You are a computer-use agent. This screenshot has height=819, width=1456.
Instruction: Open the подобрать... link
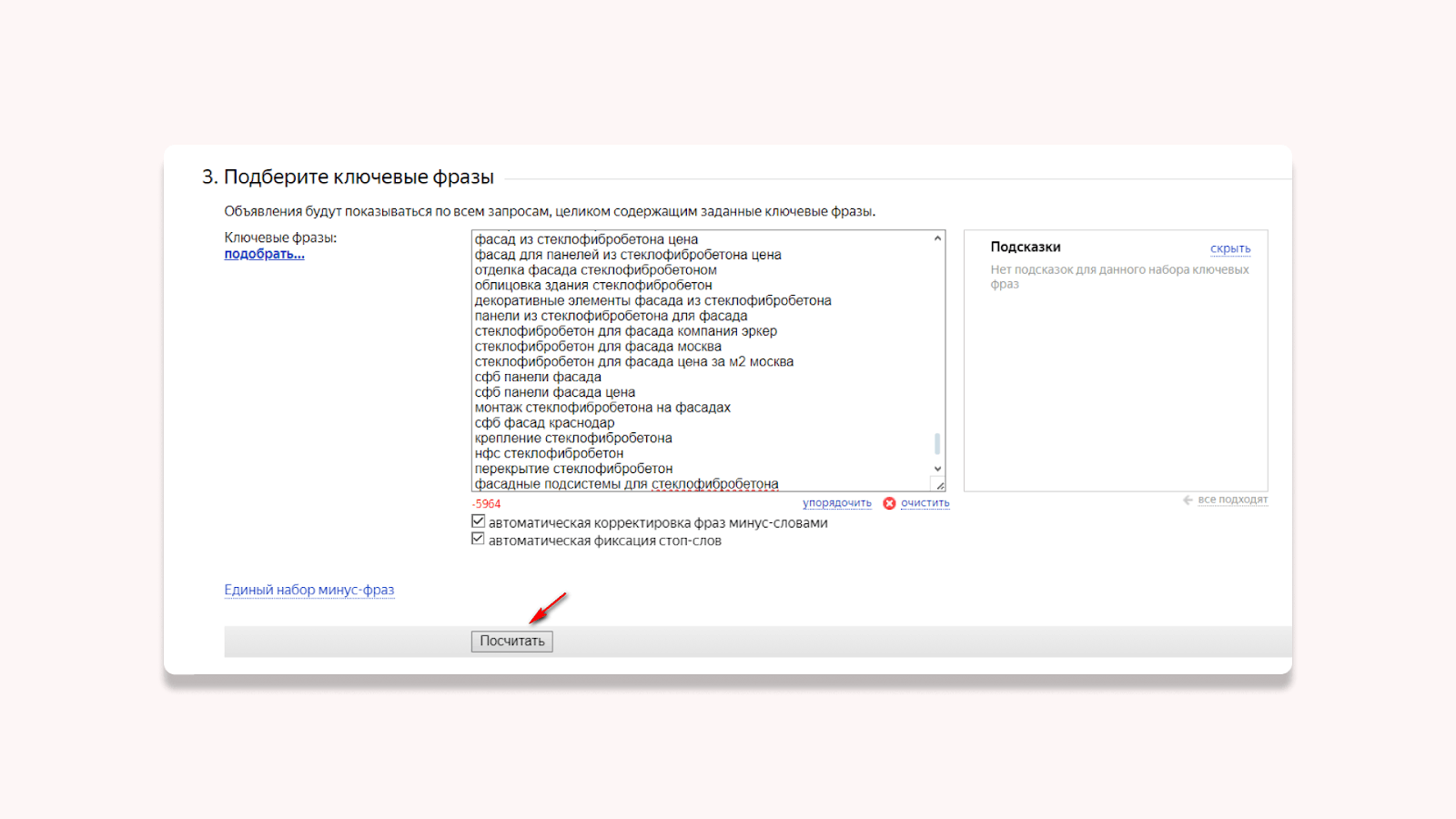pos(264,254)
